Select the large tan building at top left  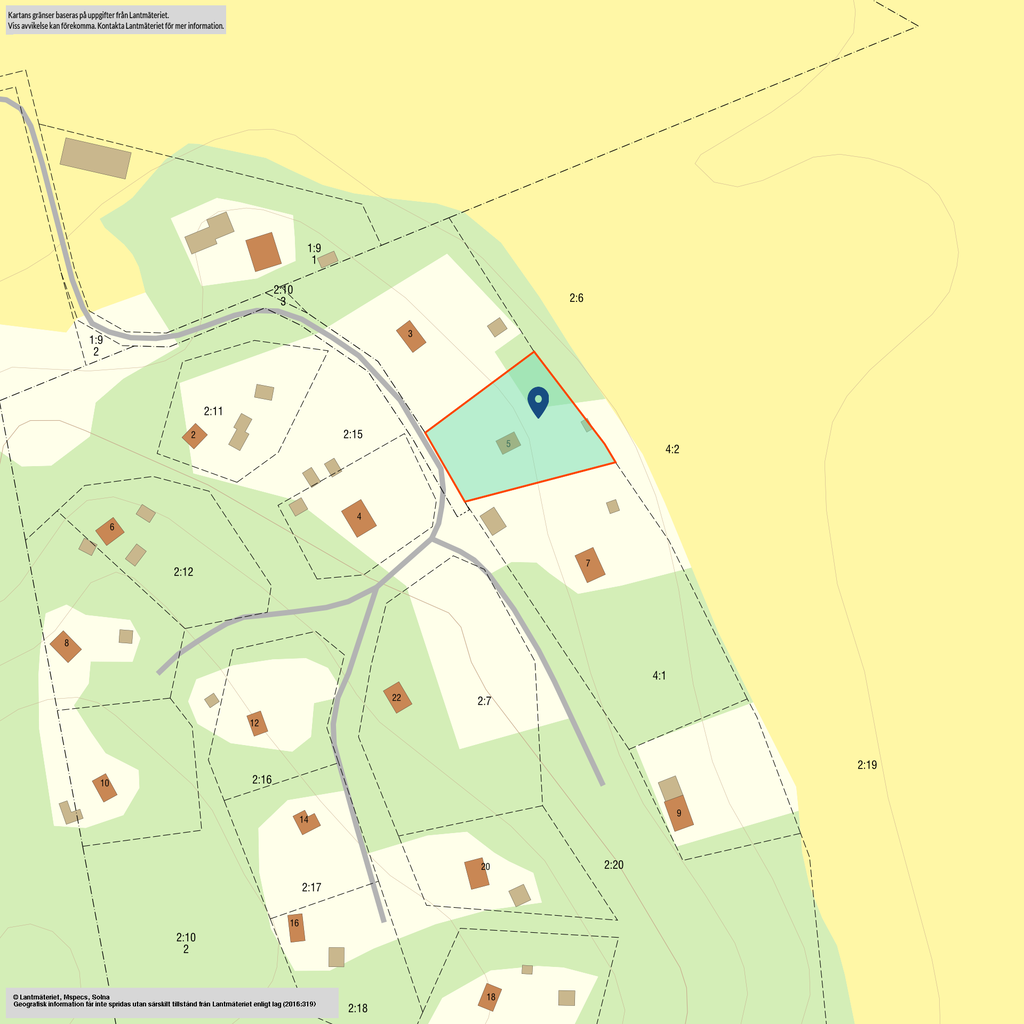(x=96, y=158)
